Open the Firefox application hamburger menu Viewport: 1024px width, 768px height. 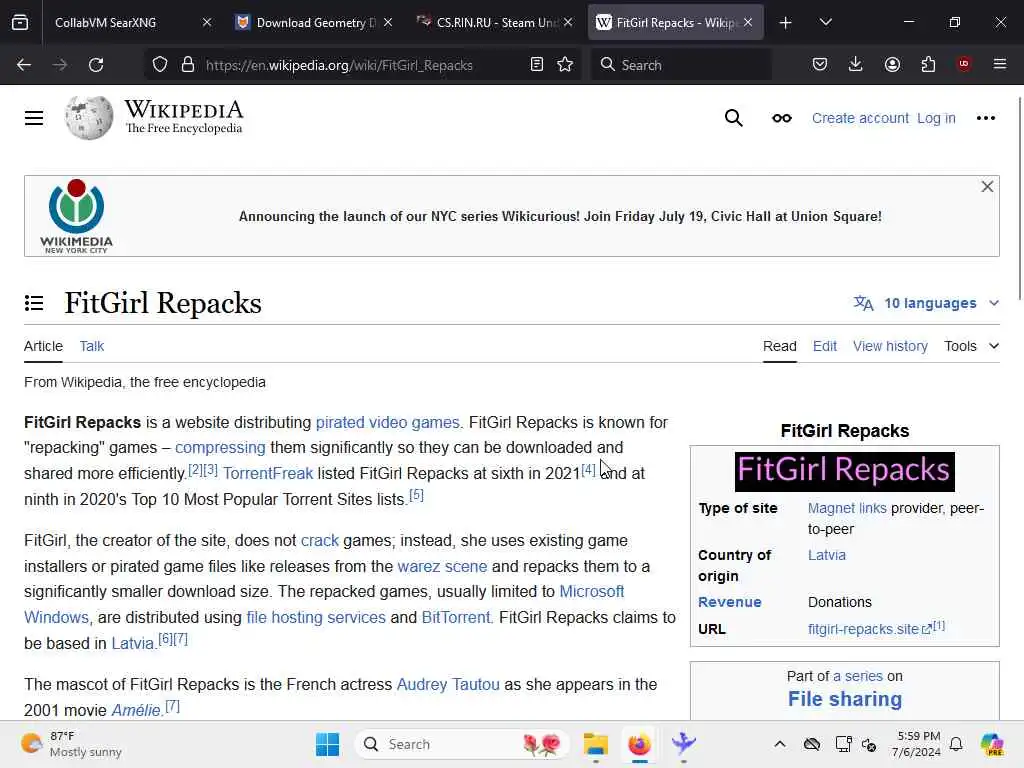point(1000,64)
